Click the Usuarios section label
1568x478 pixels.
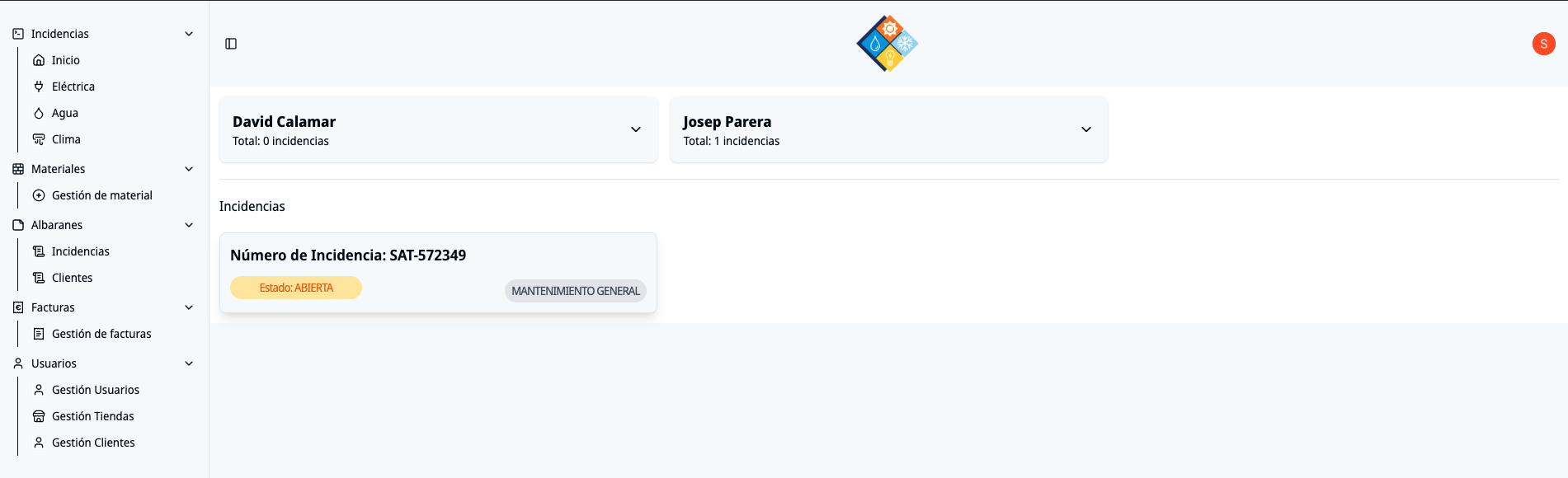(x=54, y=363)
